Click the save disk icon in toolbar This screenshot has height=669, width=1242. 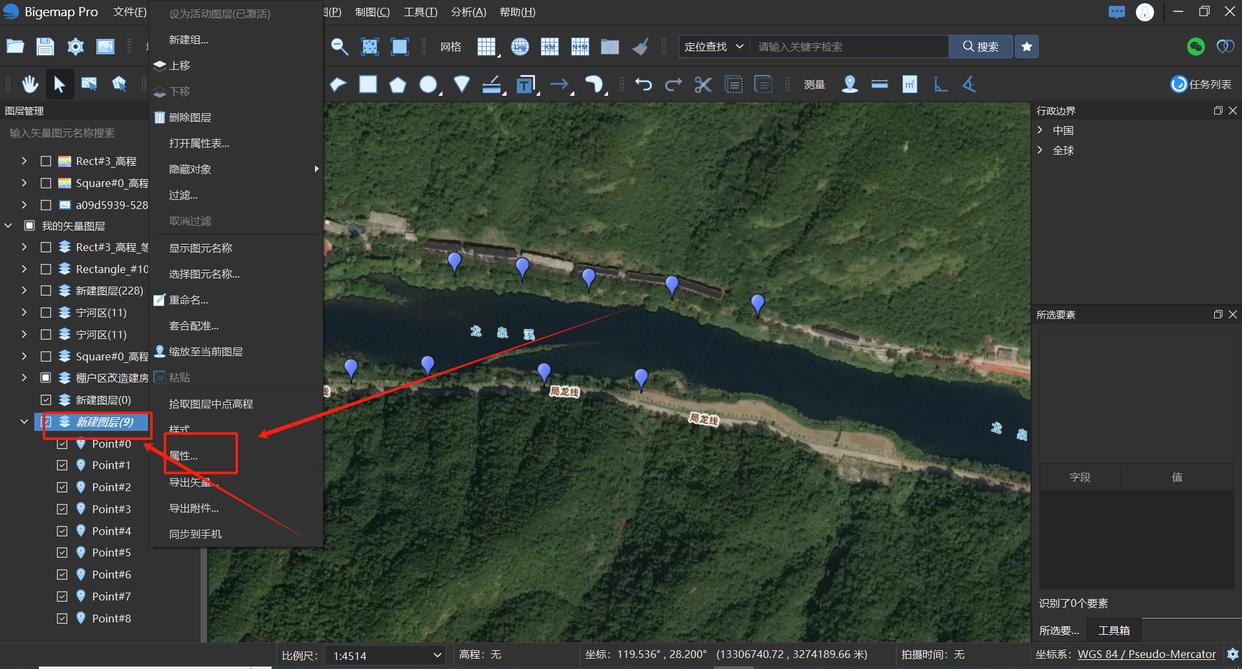tap(45, 46)
